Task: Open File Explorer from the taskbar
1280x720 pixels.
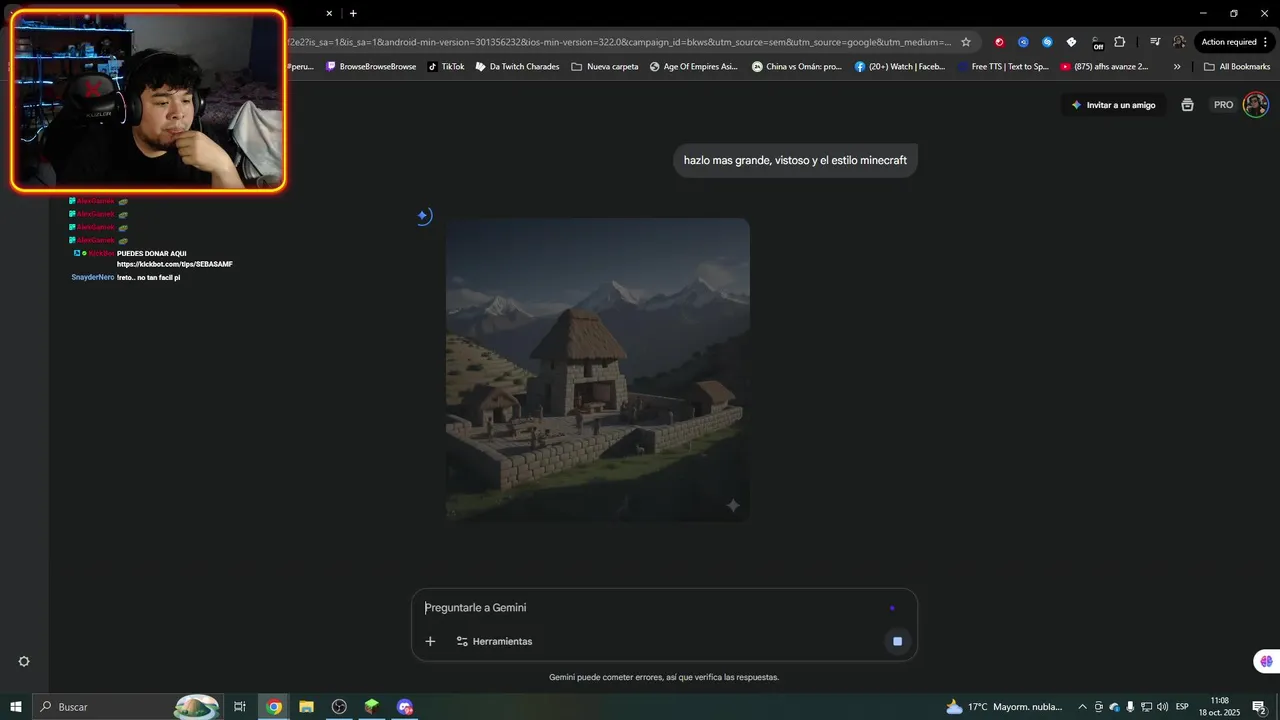Action: click(307, 707)
